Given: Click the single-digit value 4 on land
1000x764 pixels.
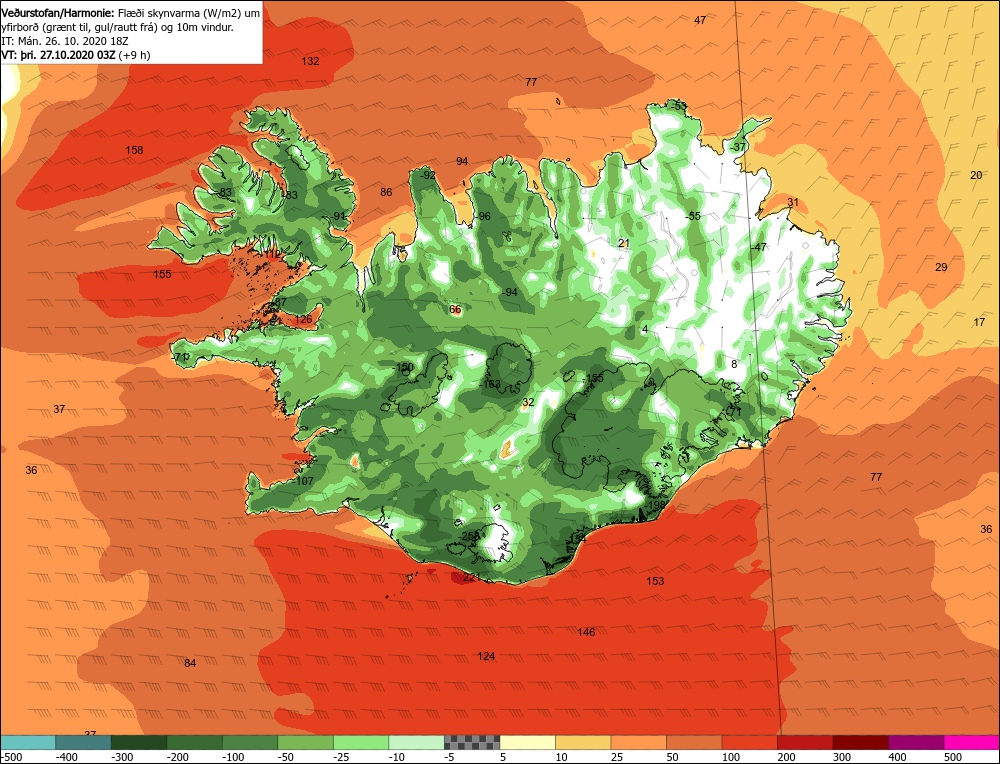Looking at the screenshot, I should [645, 330].
